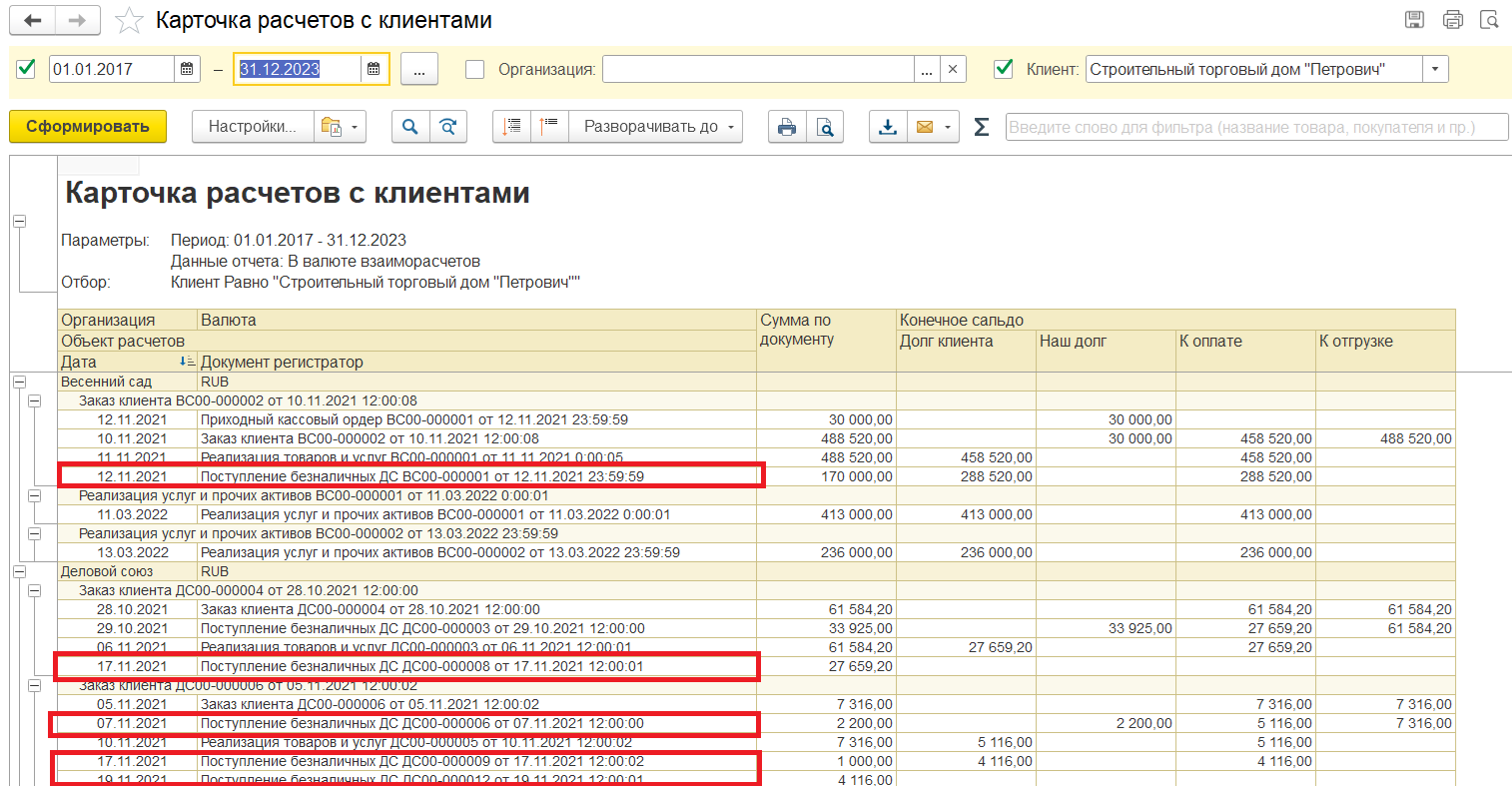
Task: Collapse all groups toolbar icon
Action: pyautogui.click(x=512, y=127)
